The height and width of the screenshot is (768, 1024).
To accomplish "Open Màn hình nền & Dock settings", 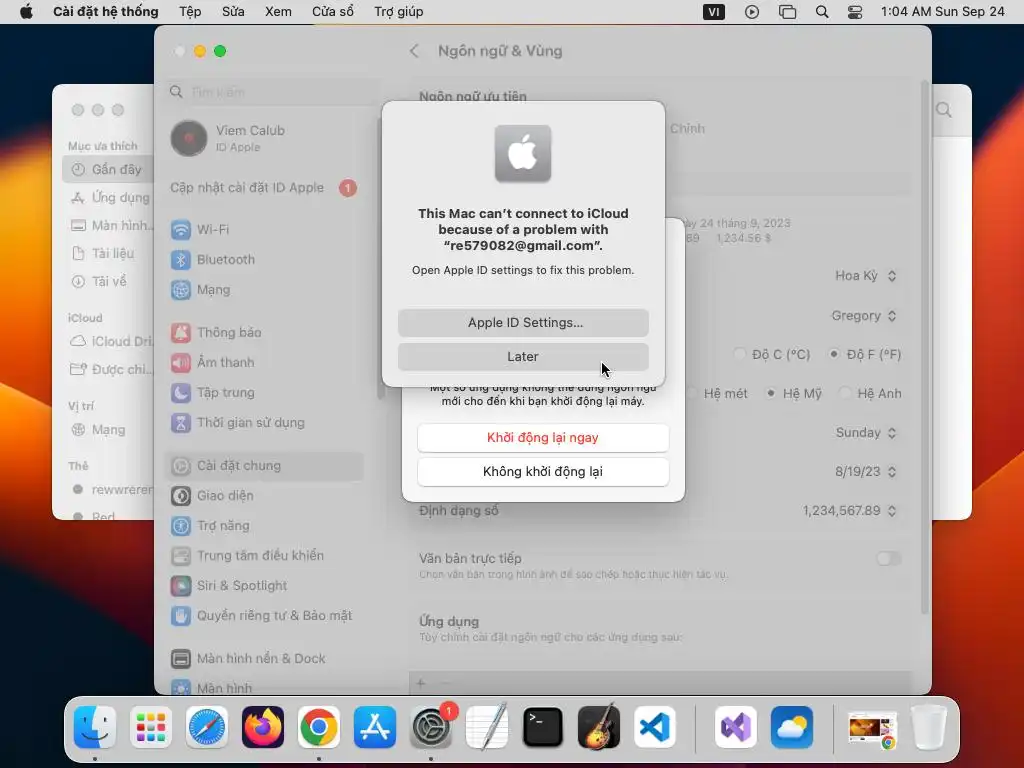I will [264, 658].
